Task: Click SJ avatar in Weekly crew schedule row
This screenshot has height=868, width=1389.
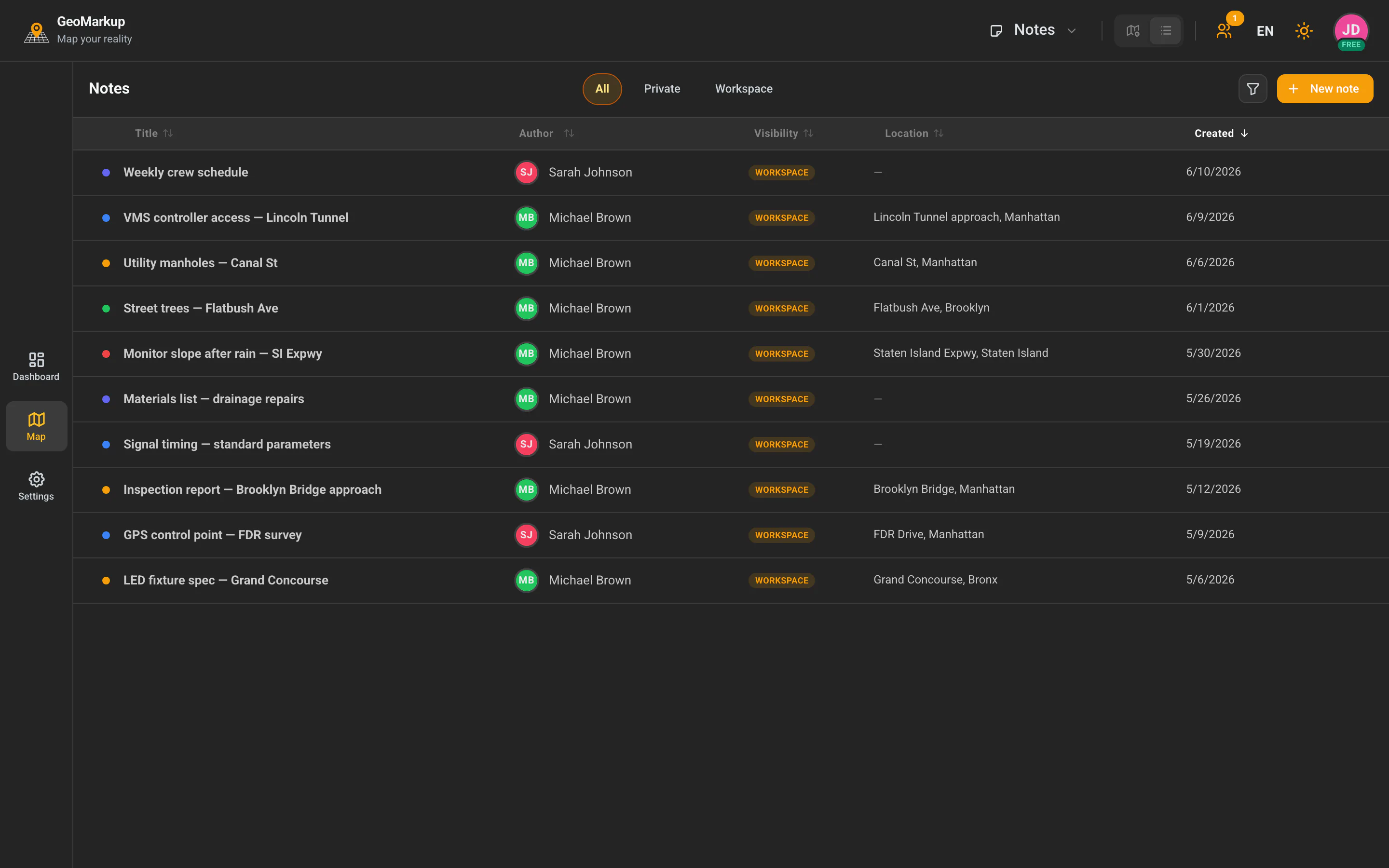Action: [526, 172]
